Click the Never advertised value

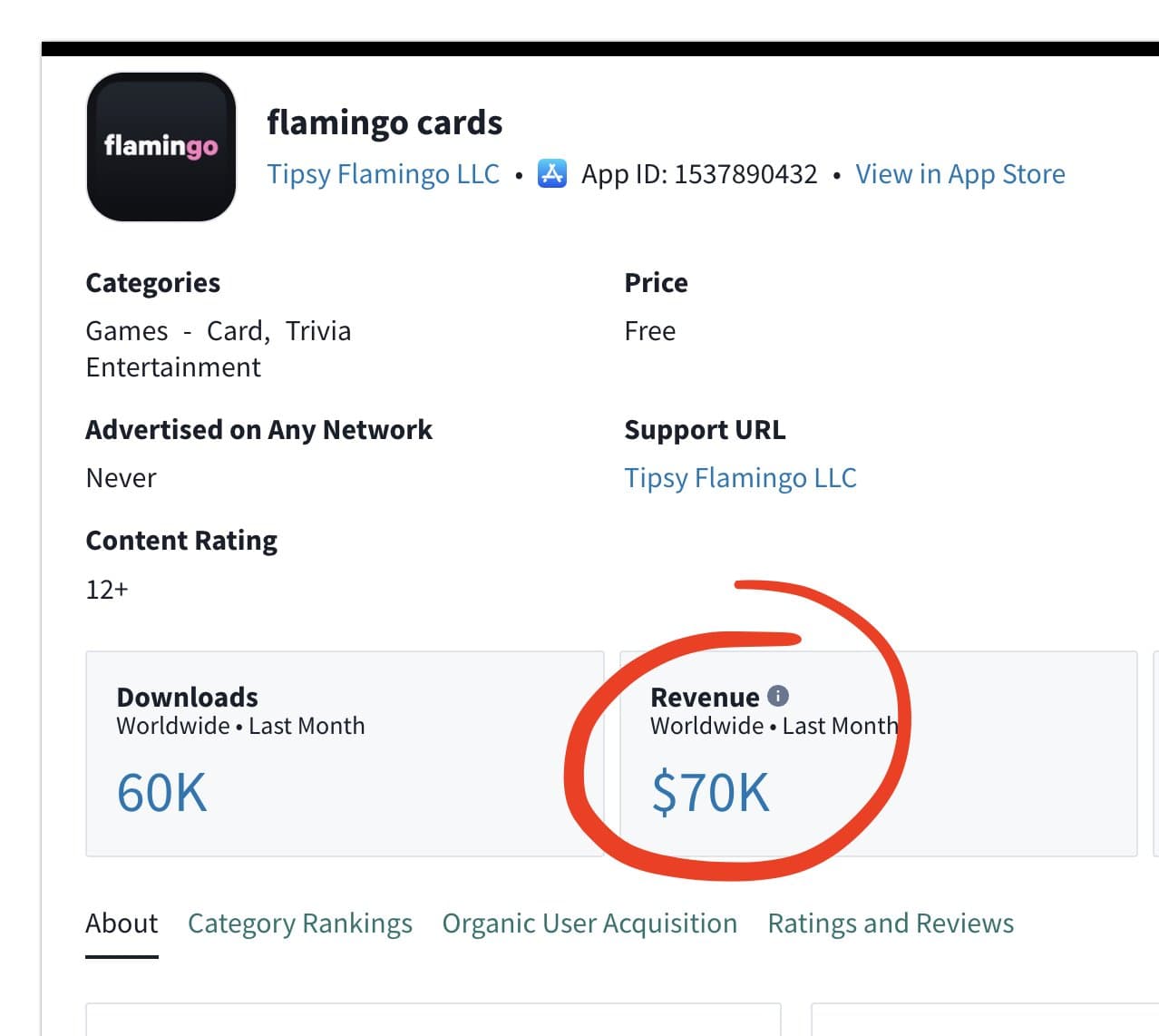[121, 477]
